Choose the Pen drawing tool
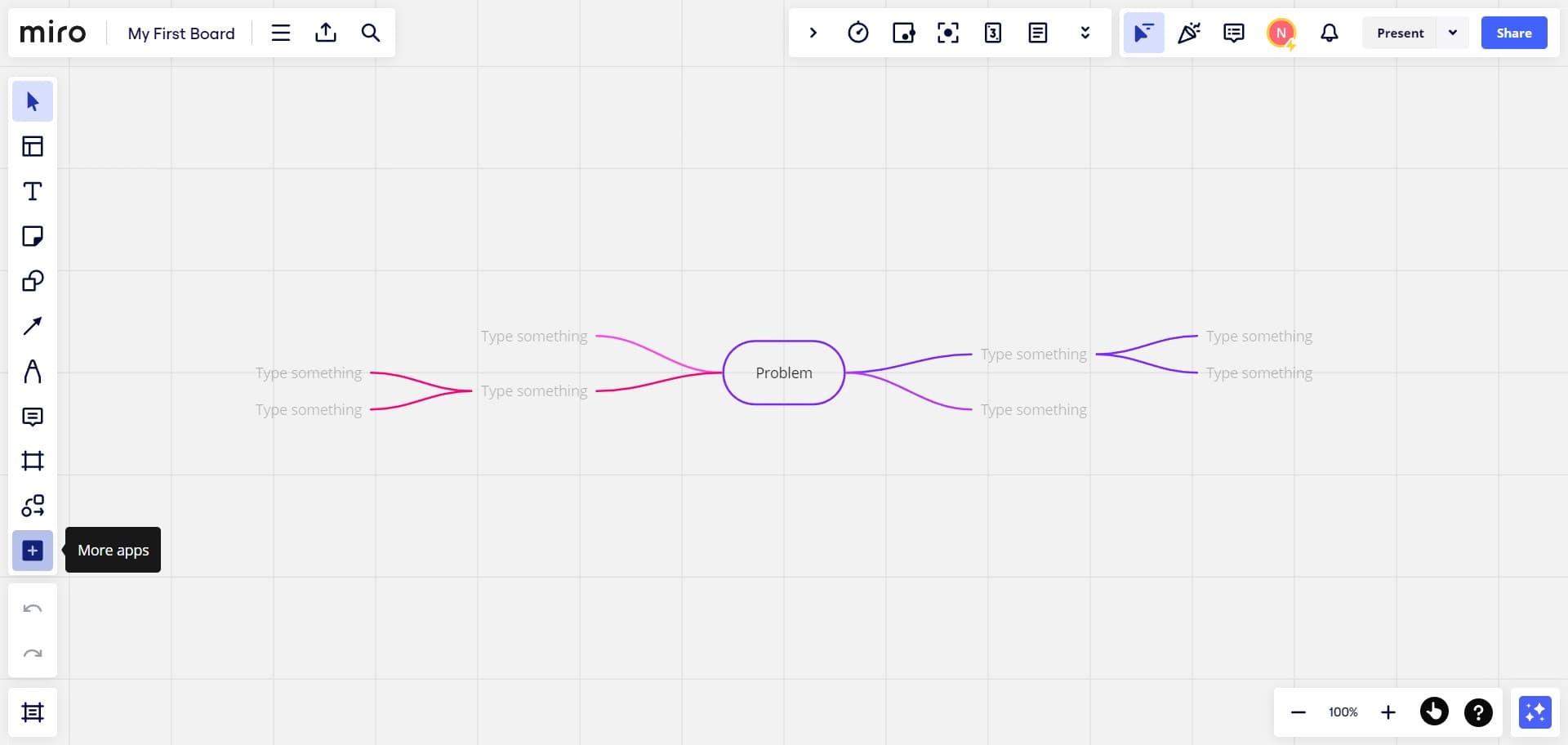The image size is (1568, 745). click(x=33, y=372)
